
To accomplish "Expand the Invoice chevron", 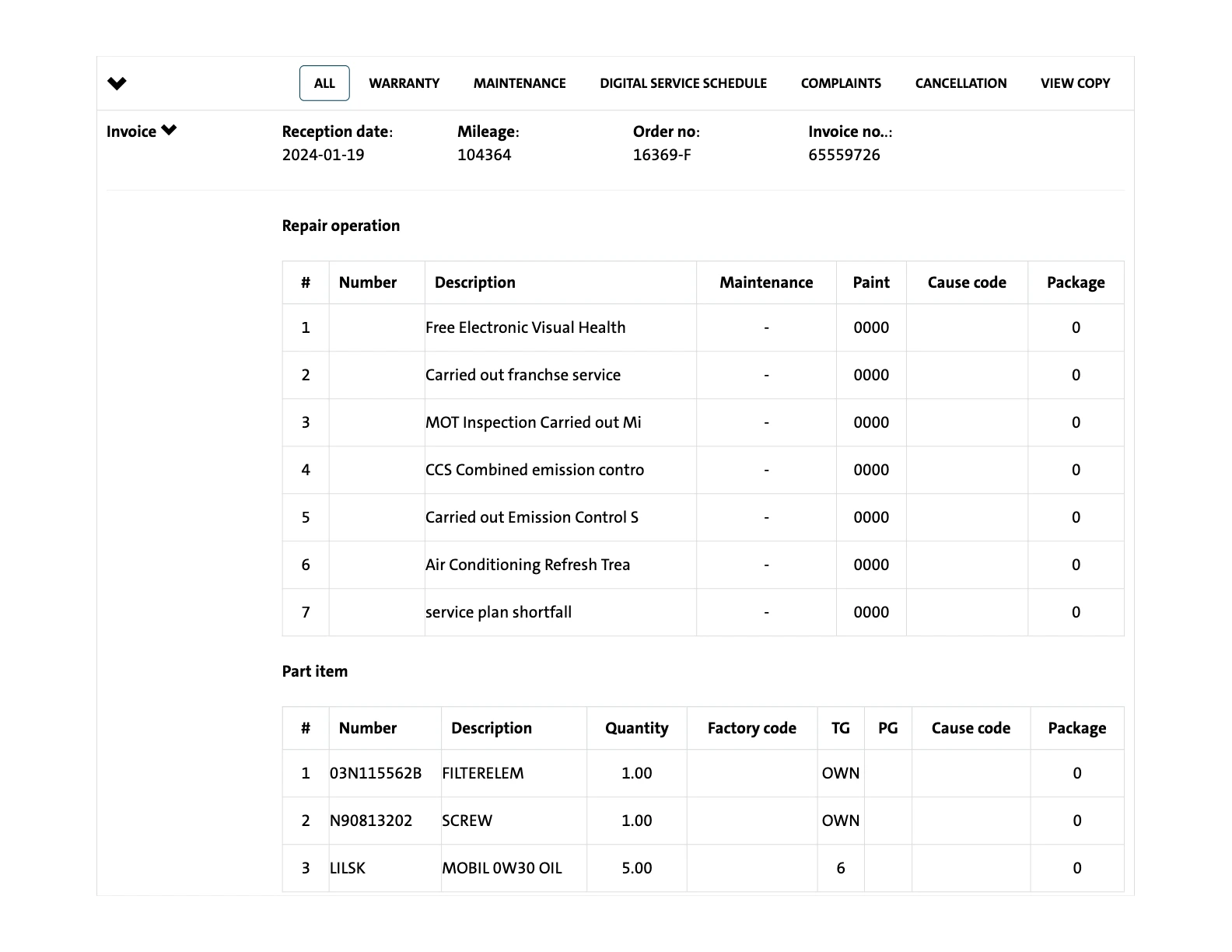I will (x=169, y=131).
